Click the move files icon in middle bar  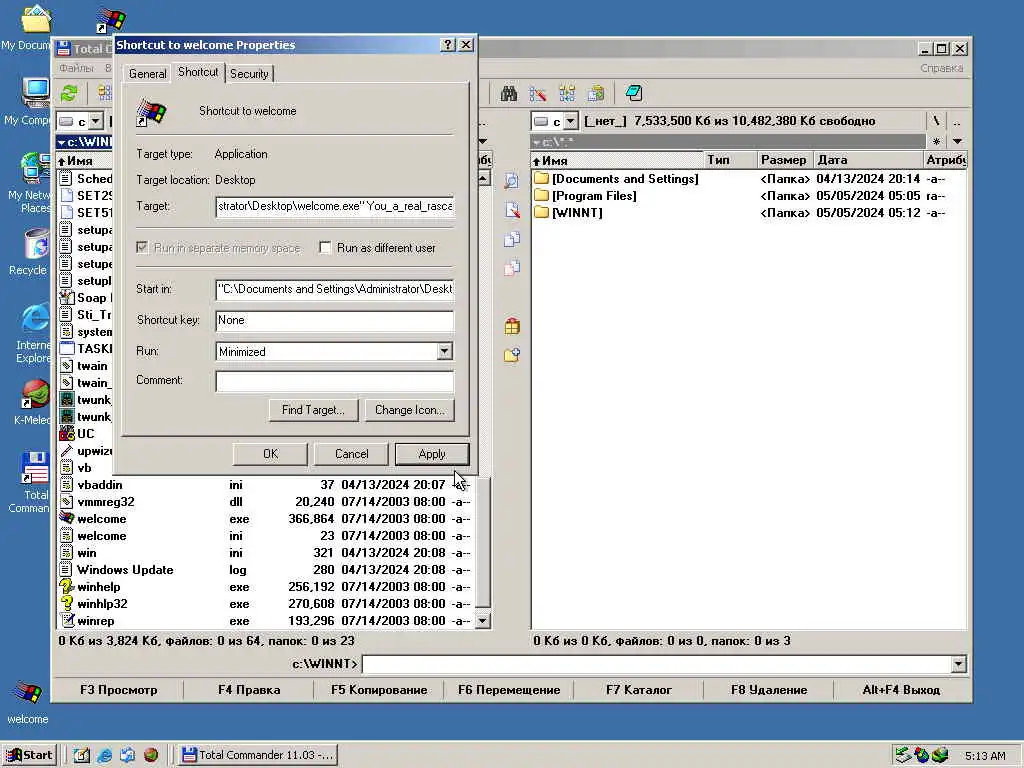coord(511,268)
